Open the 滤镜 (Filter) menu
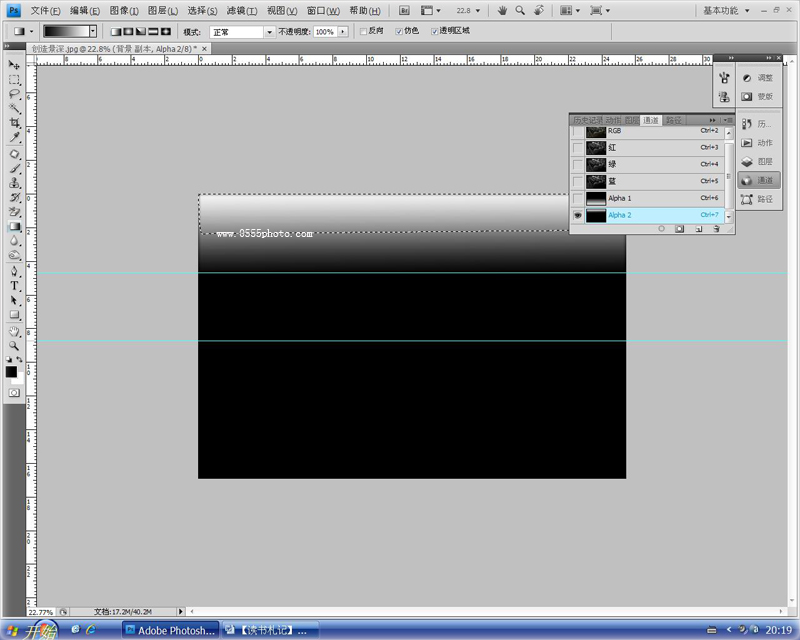The height and width of the screenshot is (640, 800). coord(240,10)
